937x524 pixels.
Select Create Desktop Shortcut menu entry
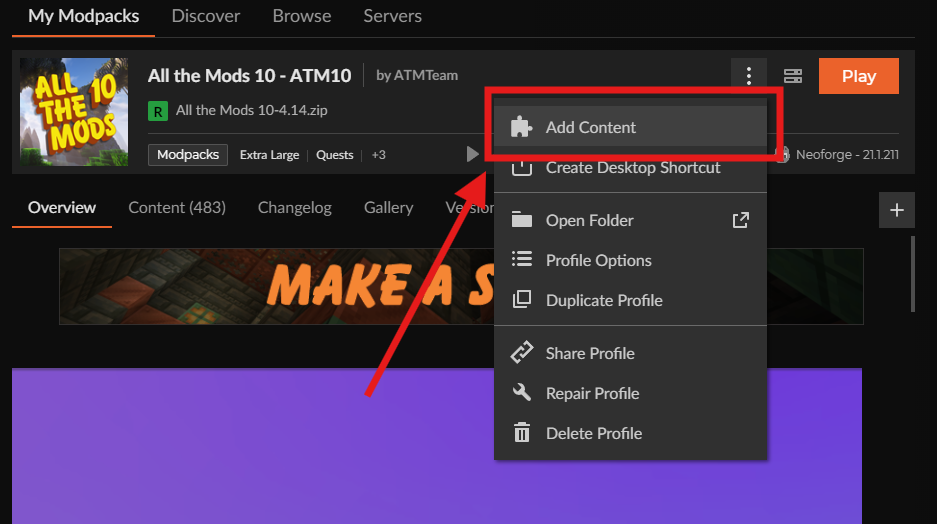click(630, 168)
